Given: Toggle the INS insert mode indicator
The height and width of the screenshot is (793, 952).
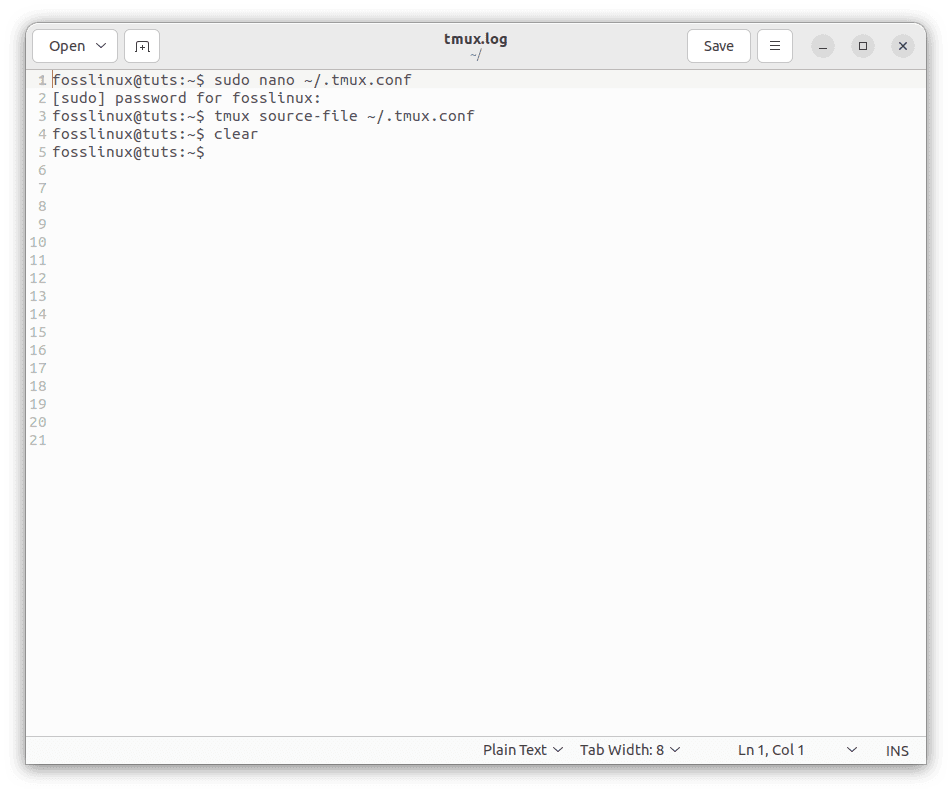Looking at the screenshot, I should [x=897, y=751].
